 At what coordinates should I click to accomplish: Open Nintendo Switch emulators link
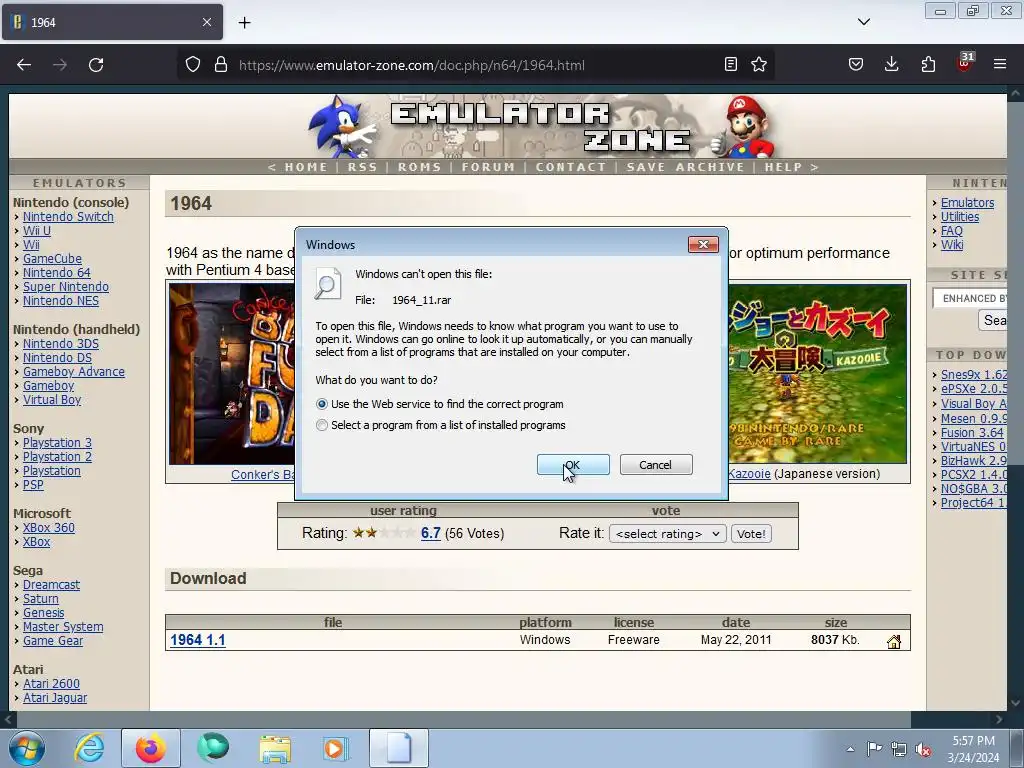click(x=68, y=217)
